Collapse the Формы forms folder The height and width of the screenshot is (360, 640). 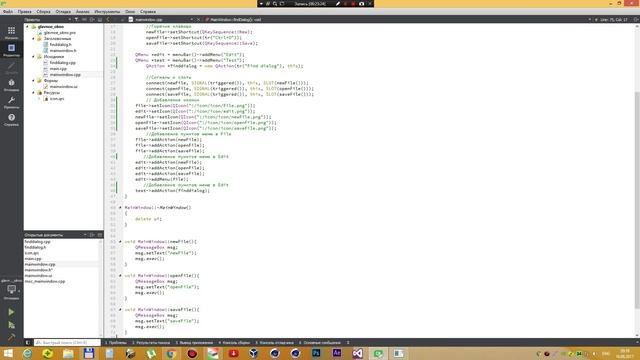(33, 81)
